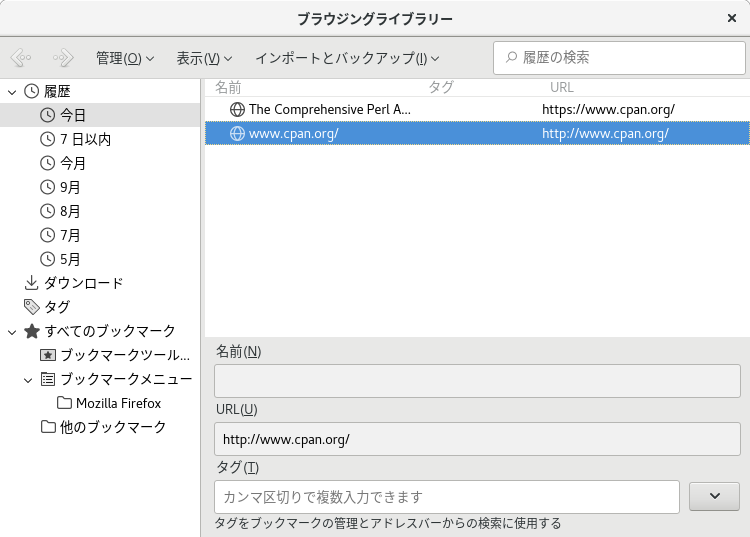Click the bookmarks menu list icon
750x537 pixels.
click(48, 379)
